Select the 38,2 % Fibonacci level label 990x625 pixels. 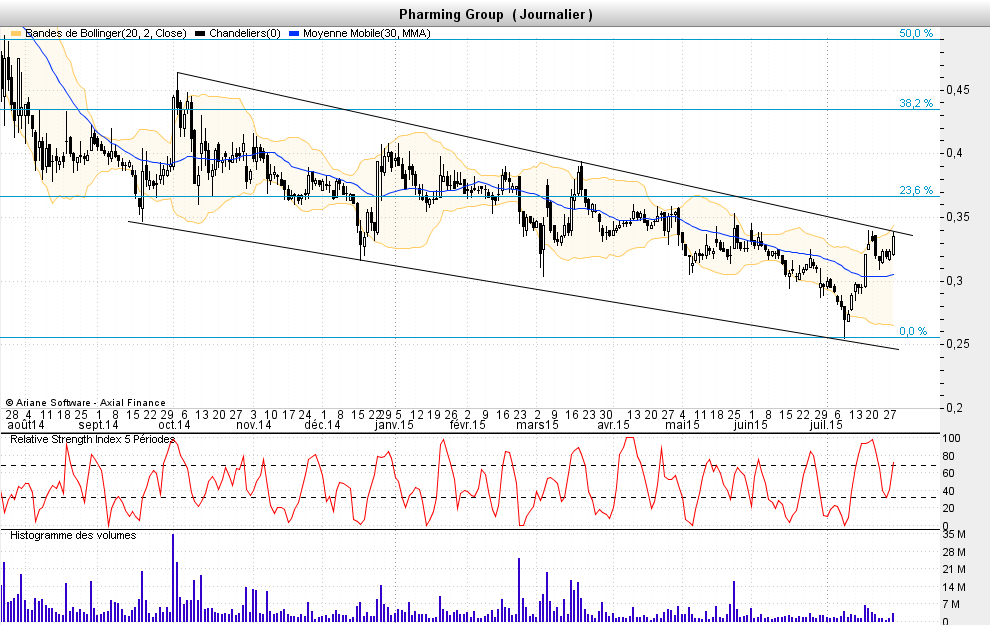915,103
